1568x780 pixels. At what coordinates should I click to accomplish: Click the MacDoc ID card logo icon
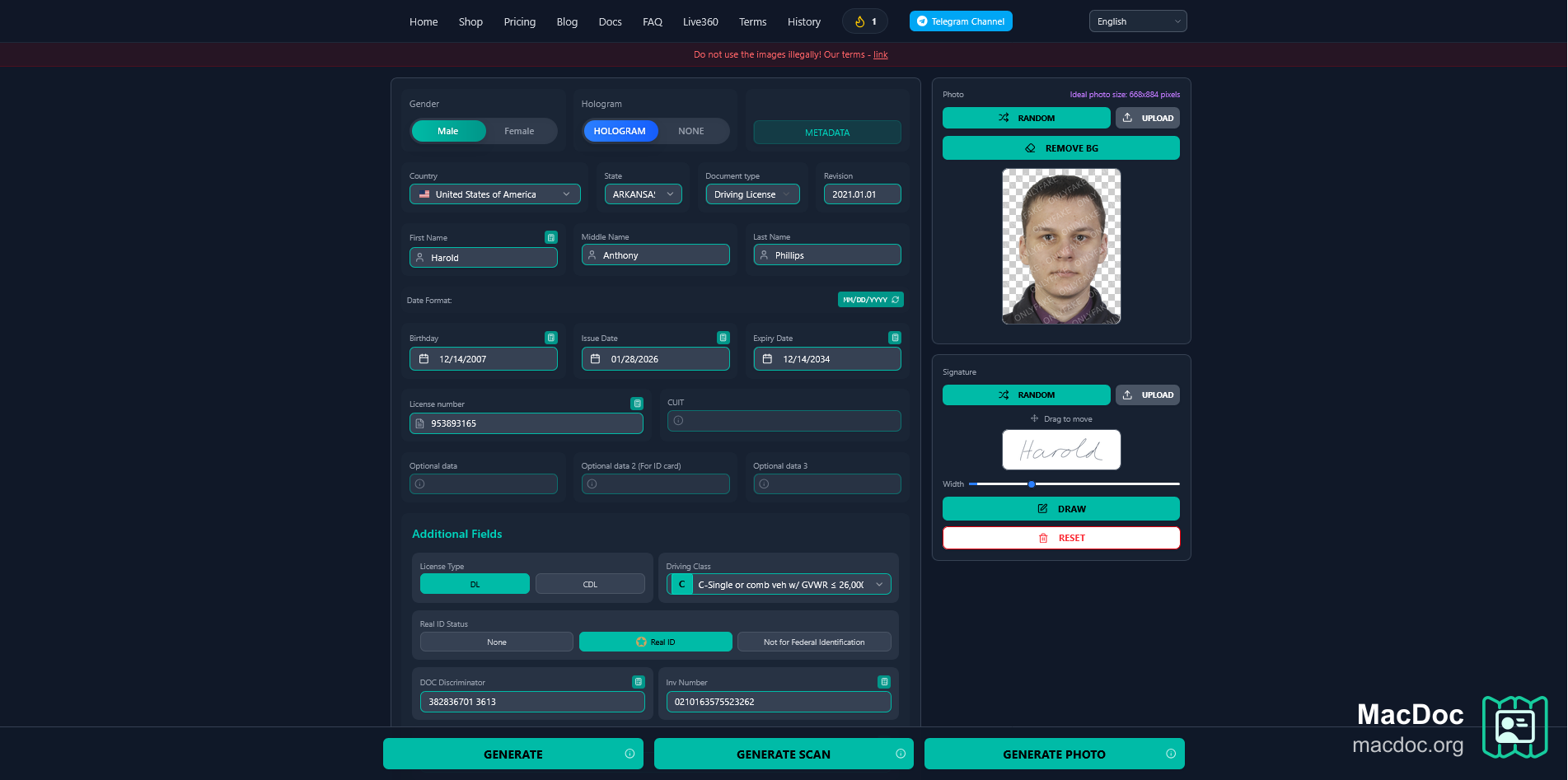coord(1514,727)
